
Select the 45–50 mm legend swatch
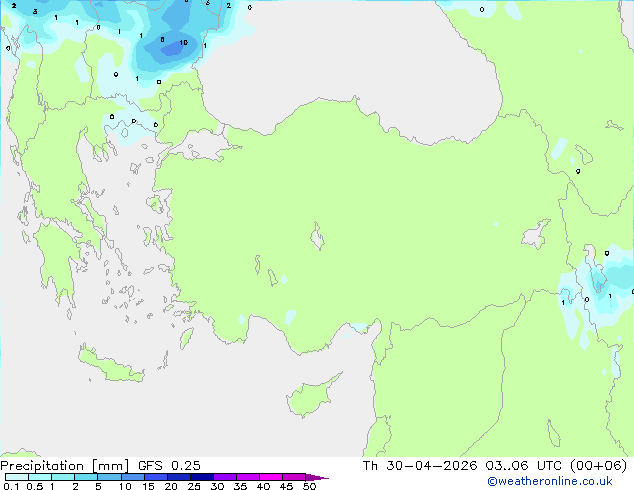click(x=294, y=477)
